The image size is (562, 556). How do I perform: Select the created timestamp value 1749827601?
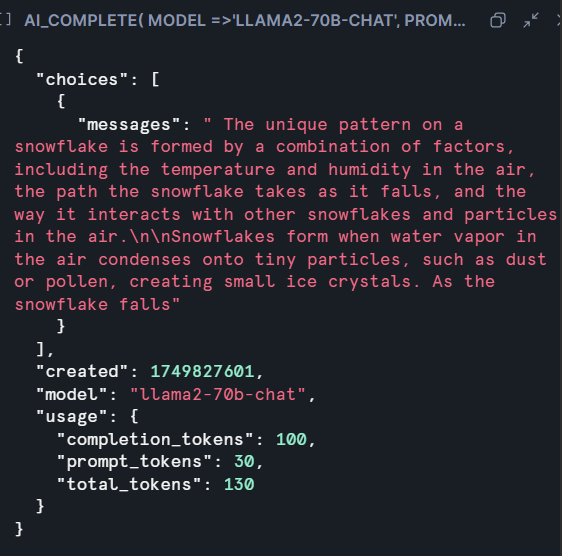(x=203, y=371)
